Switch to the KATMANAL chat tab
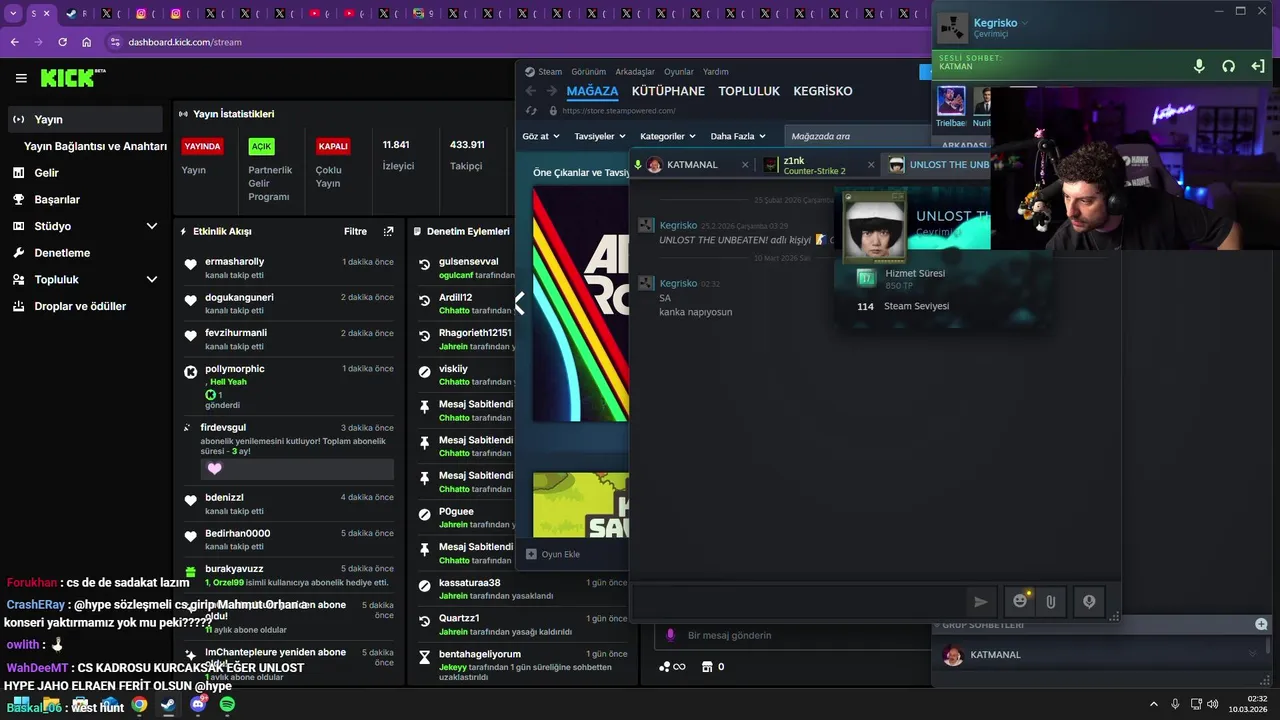 pos(692,165)
